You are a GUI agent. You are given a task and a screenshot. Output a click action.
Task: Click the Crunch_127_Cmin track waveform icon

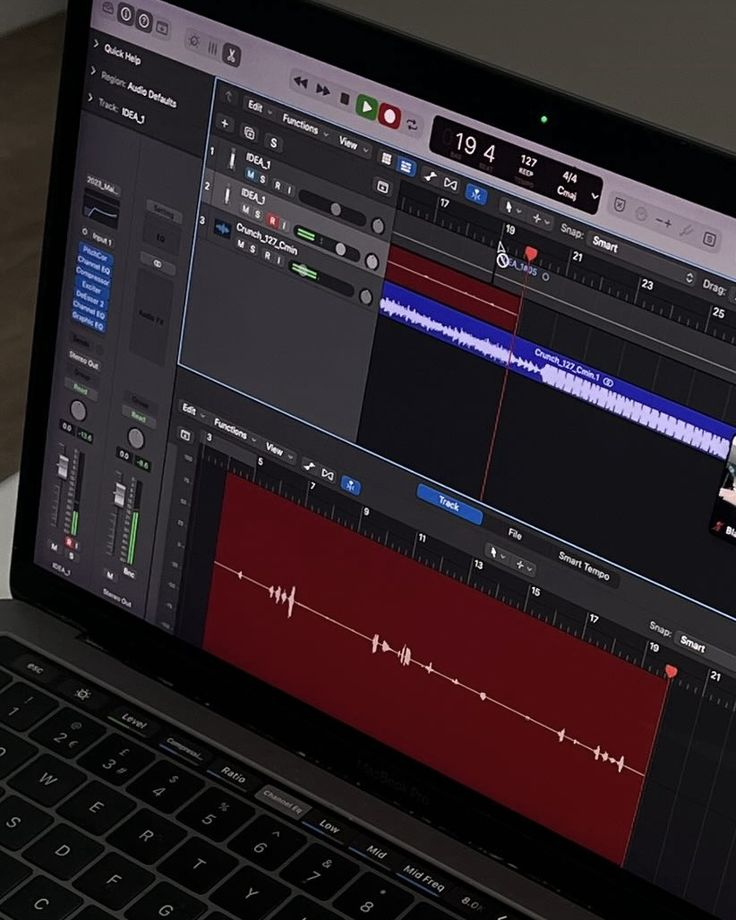pos(222,229)
